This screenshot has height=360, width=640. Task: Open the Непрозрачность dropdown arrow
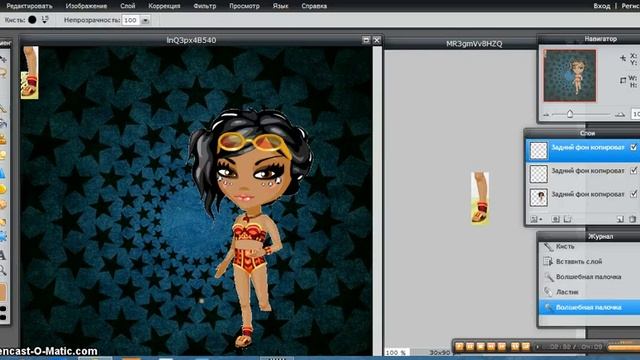pos(145,20)
